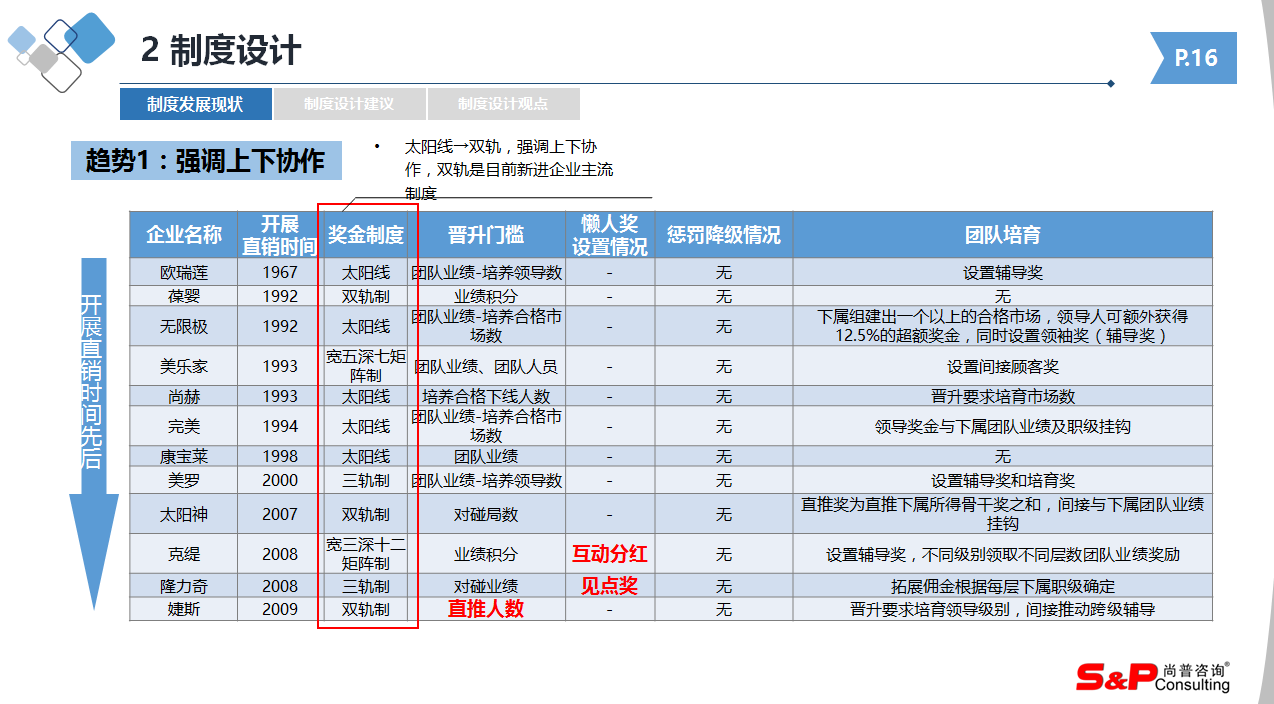Select the year 2000 cell

coord(280,480)
